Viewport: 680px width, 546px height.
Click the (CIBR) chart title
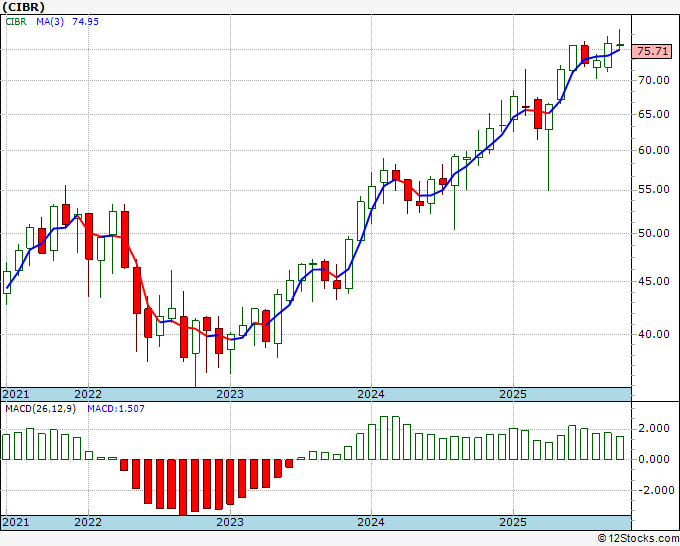[23, 7]
